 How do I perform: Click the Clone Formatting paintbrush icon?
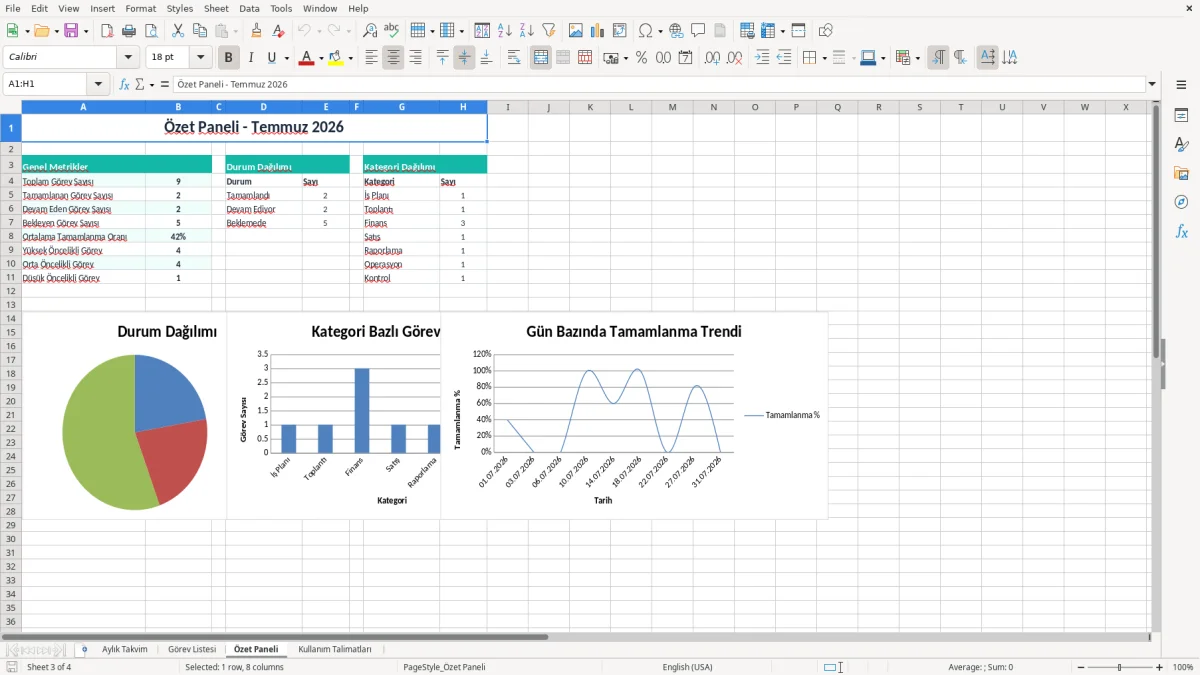[x=257, y=31]
